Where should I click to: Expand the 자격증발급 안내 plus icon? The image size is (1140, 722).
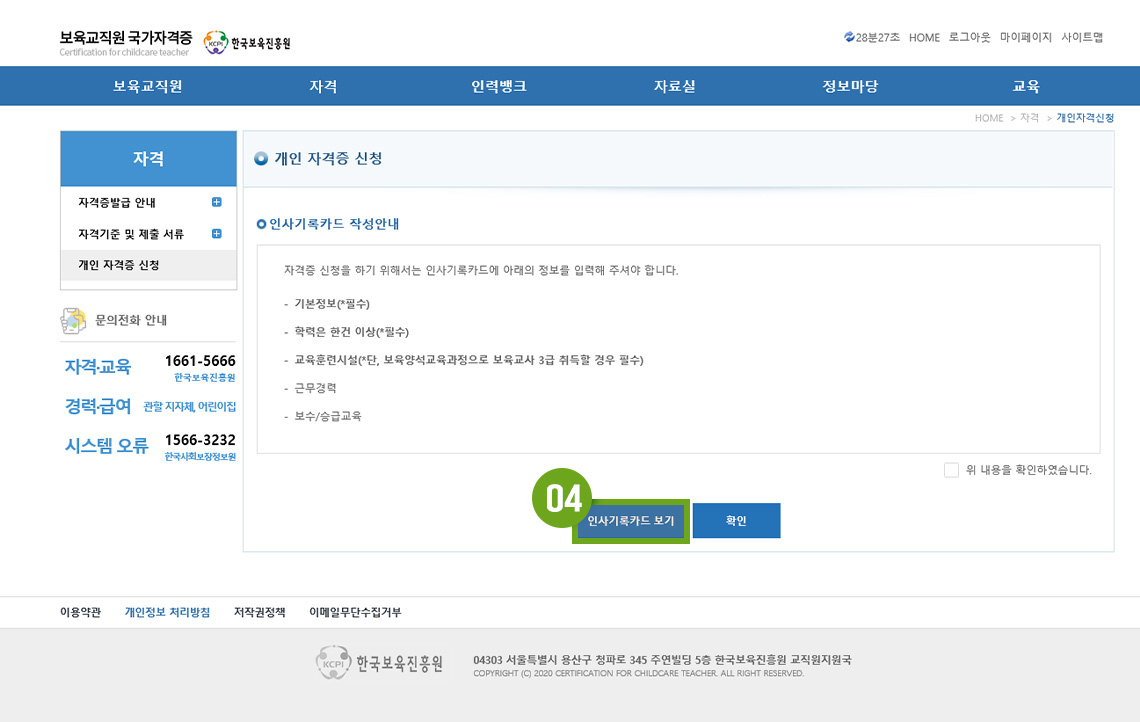[217, 203]
